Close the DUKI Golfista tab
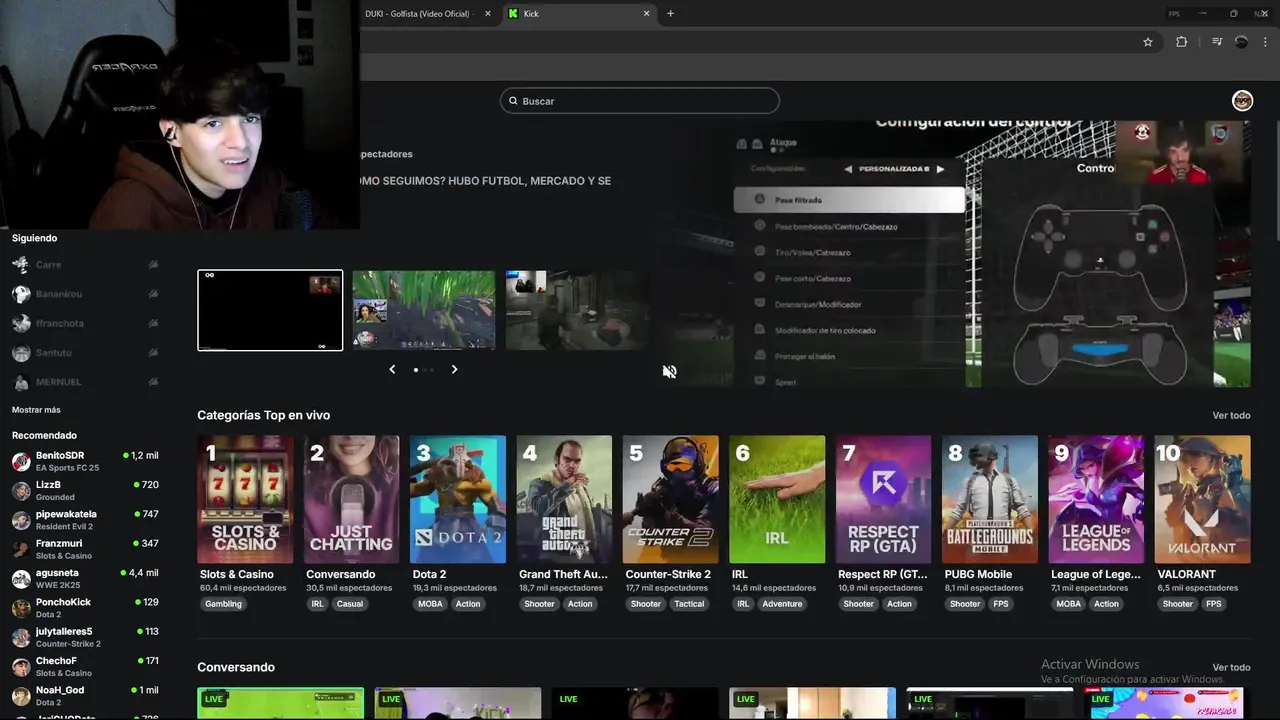 tap(488, 13)
